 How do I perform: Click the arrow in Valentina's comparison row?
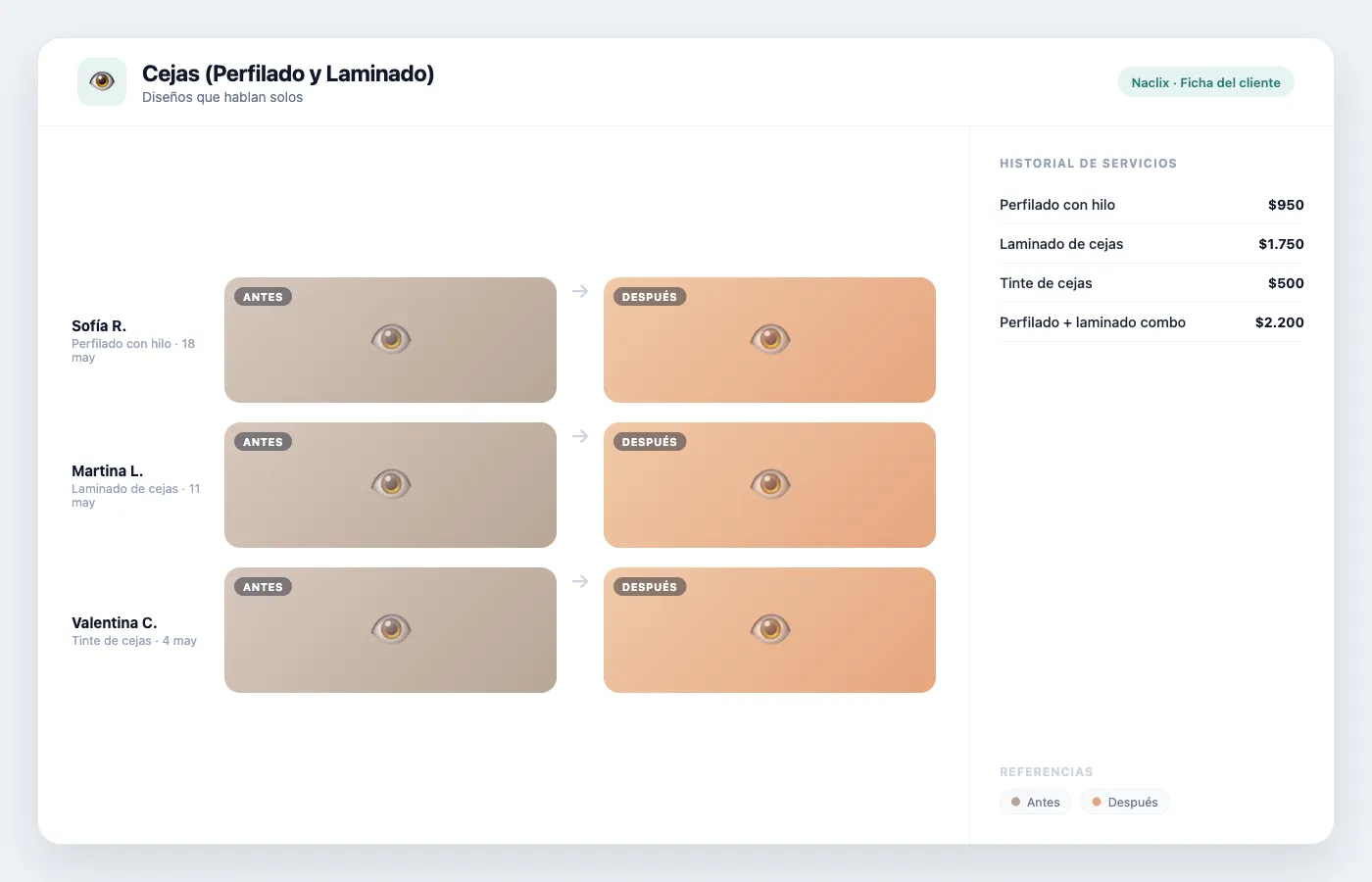(580, 581)
